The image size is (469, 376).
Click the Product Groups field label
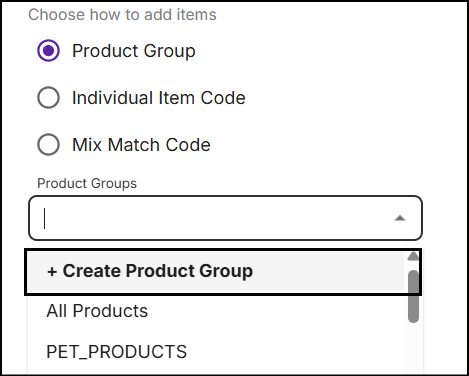[x=87, y=184]
